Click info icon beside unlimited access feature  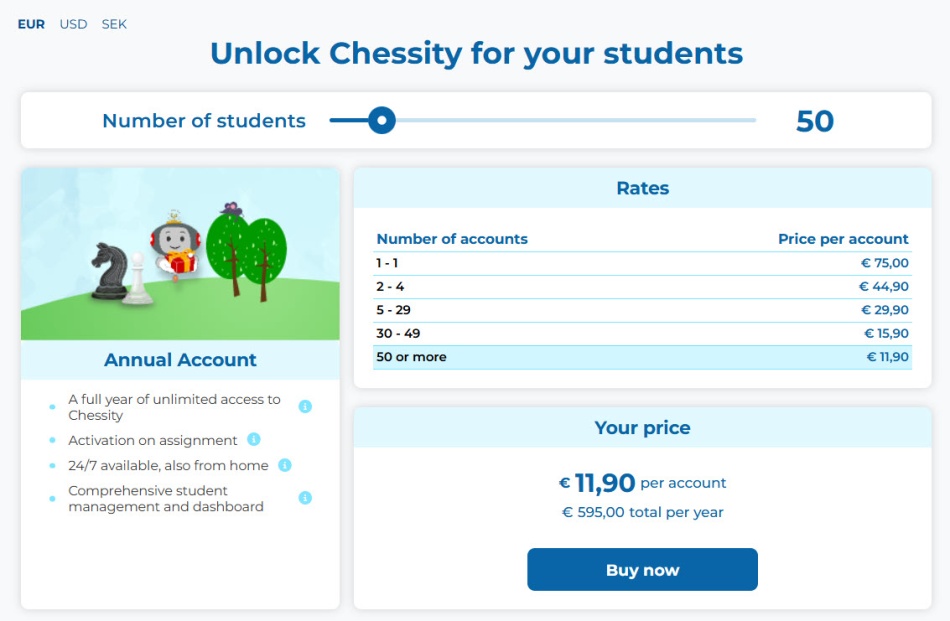[305, 406]
